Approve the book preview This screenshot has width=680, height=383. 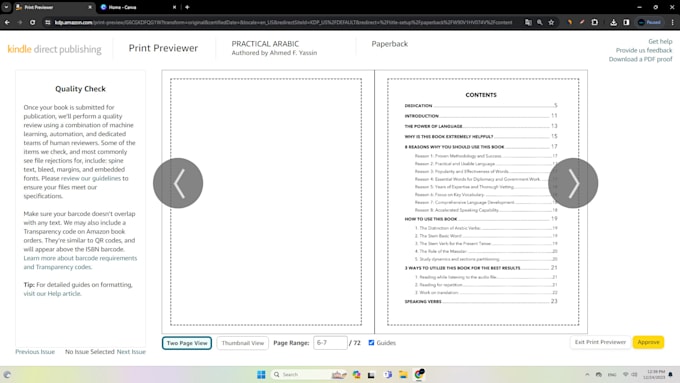pos(648,342)
